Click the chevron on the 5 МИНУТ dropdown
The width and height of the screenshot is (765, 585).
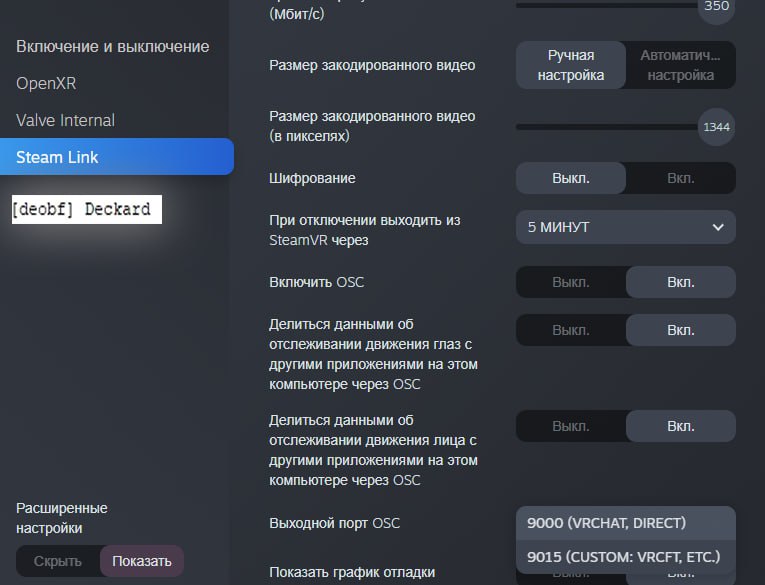tap(717, 227)
